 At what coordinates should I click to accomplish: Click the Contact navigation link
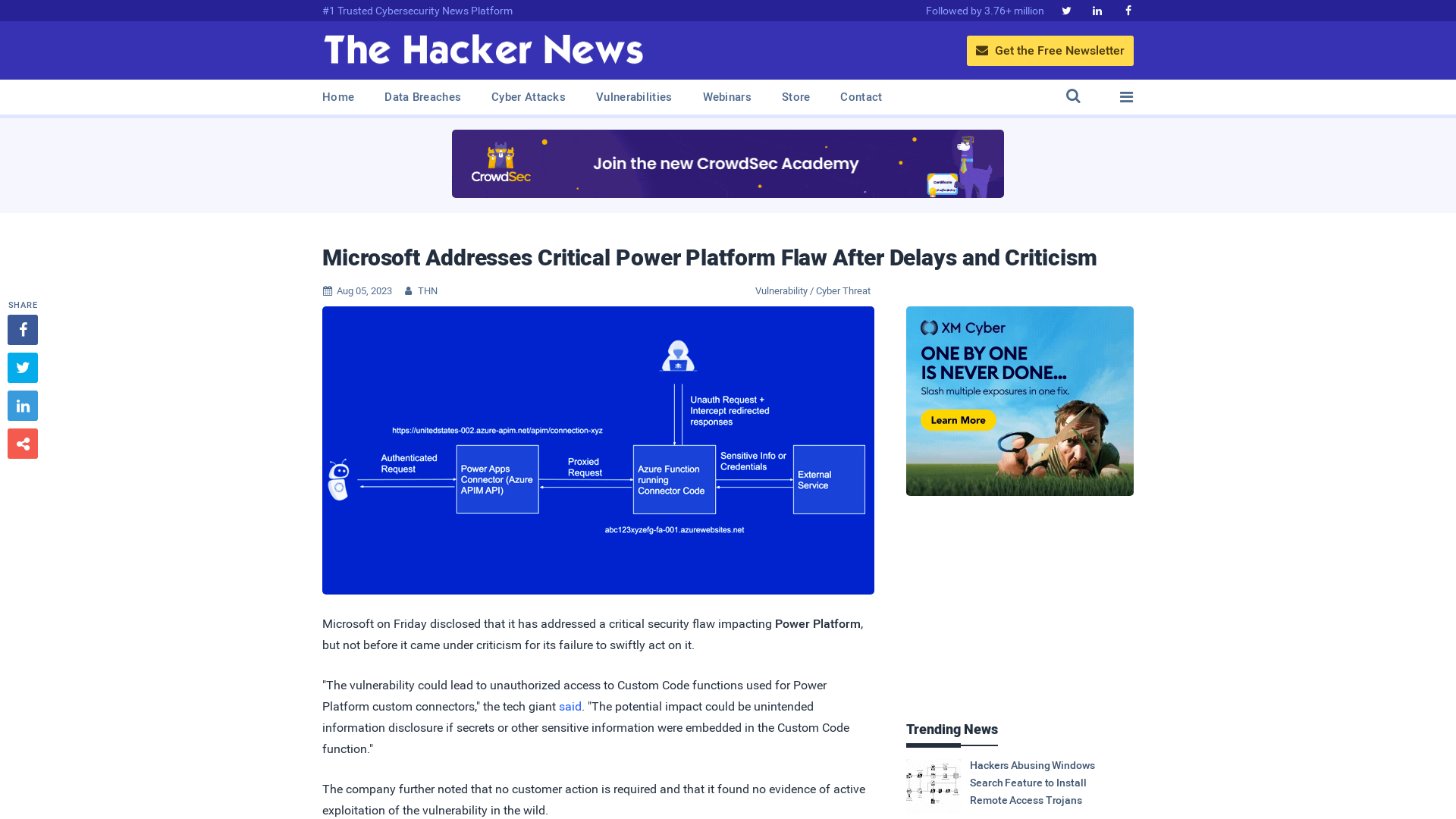(861, 96)
